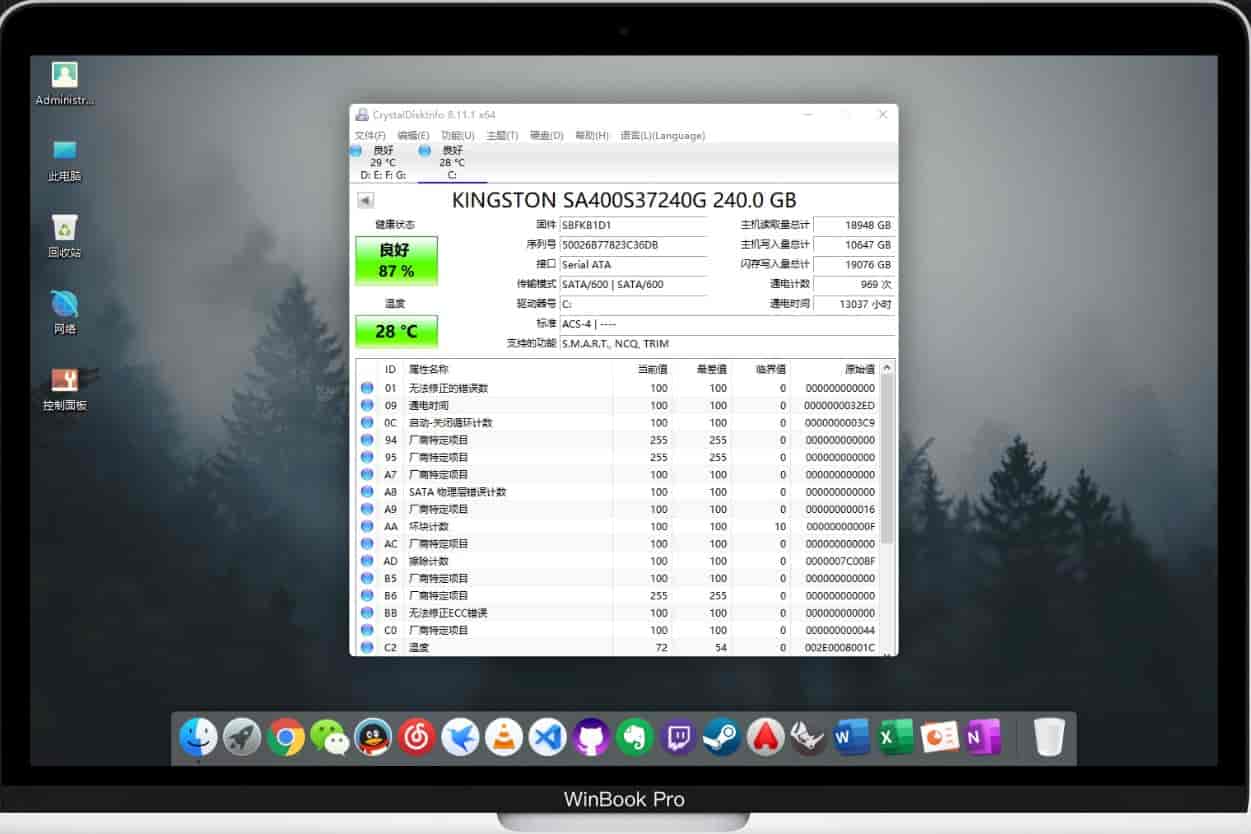
Task: Open the QQ penguin icon
Action: pos(373,738)
